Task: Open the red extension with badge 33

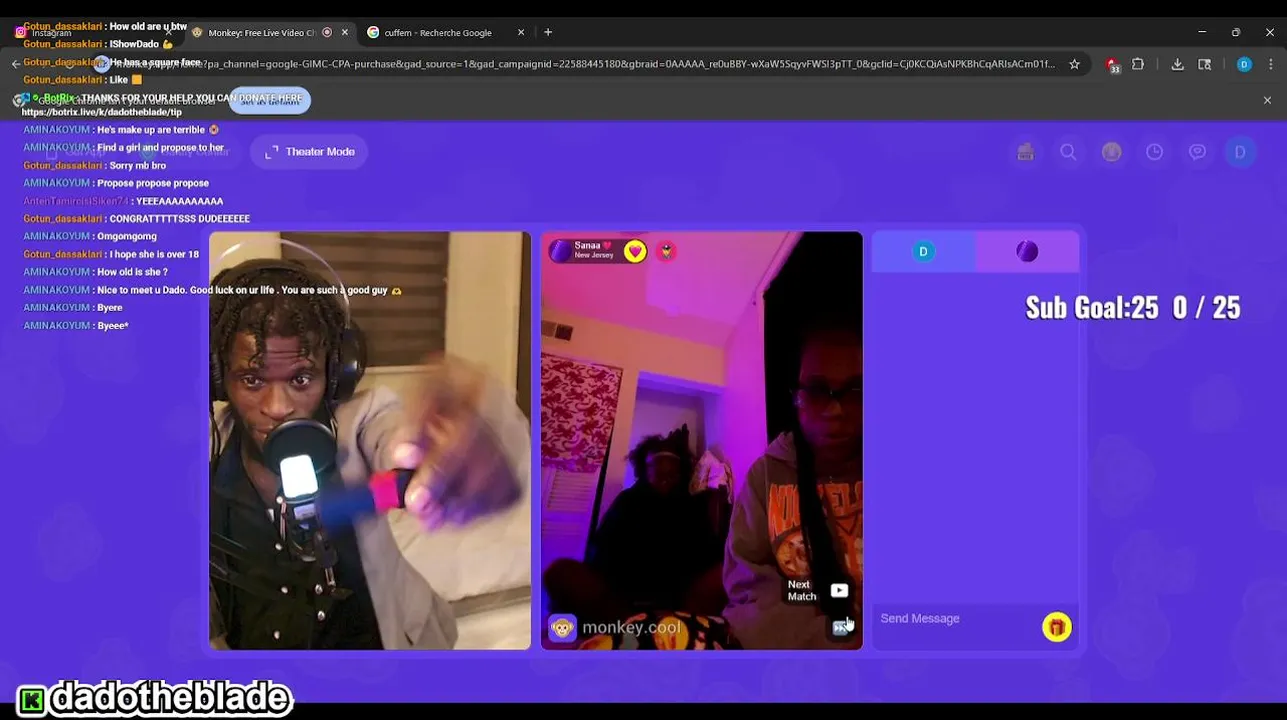Action: coord(1112,65)
